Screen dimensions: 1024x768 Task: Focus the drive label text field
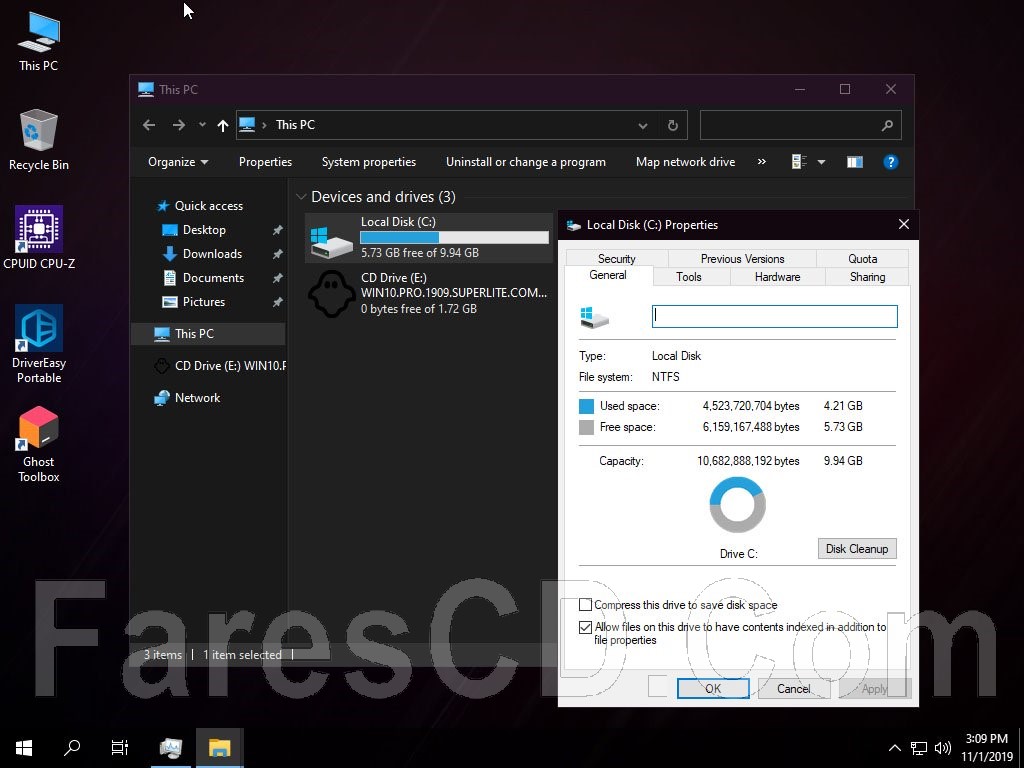pos(775,317)
